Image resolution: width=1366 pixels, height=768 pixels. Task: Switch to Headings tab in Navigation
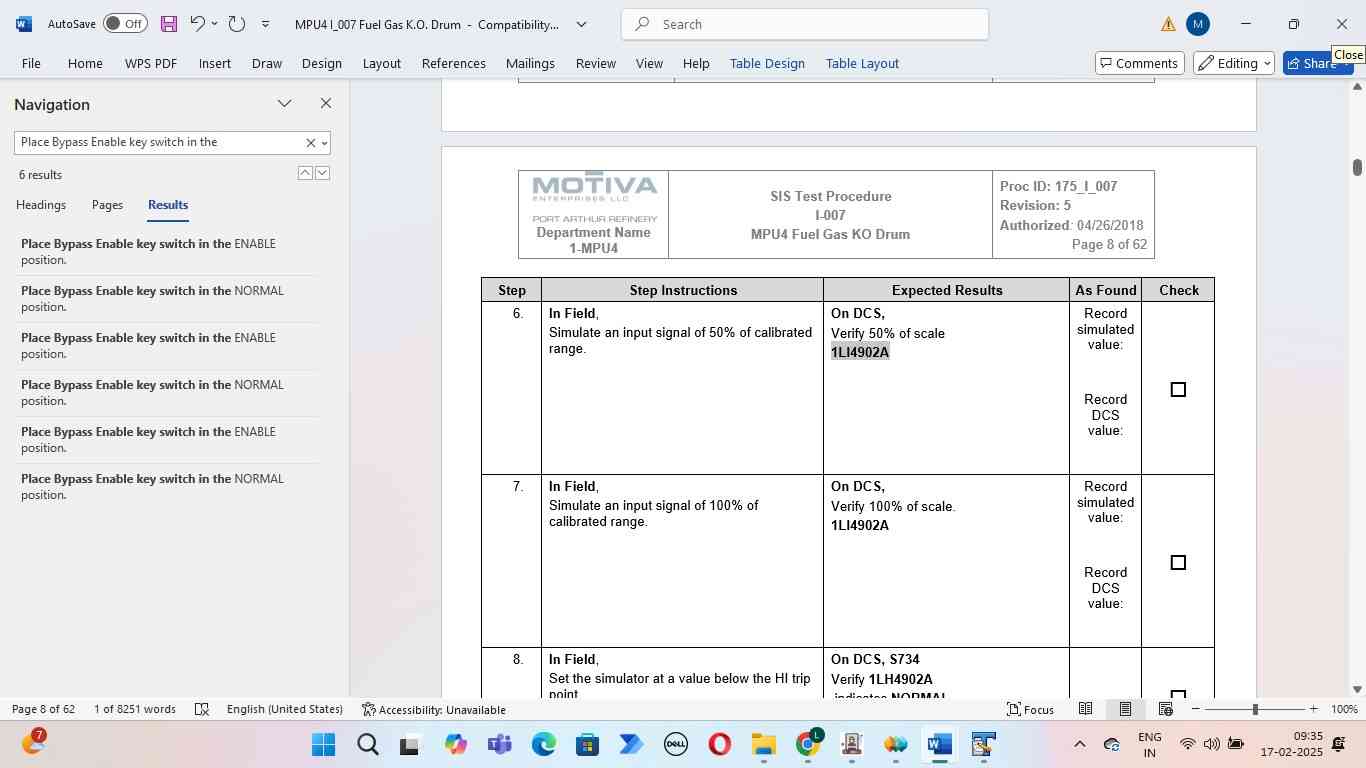41,205
